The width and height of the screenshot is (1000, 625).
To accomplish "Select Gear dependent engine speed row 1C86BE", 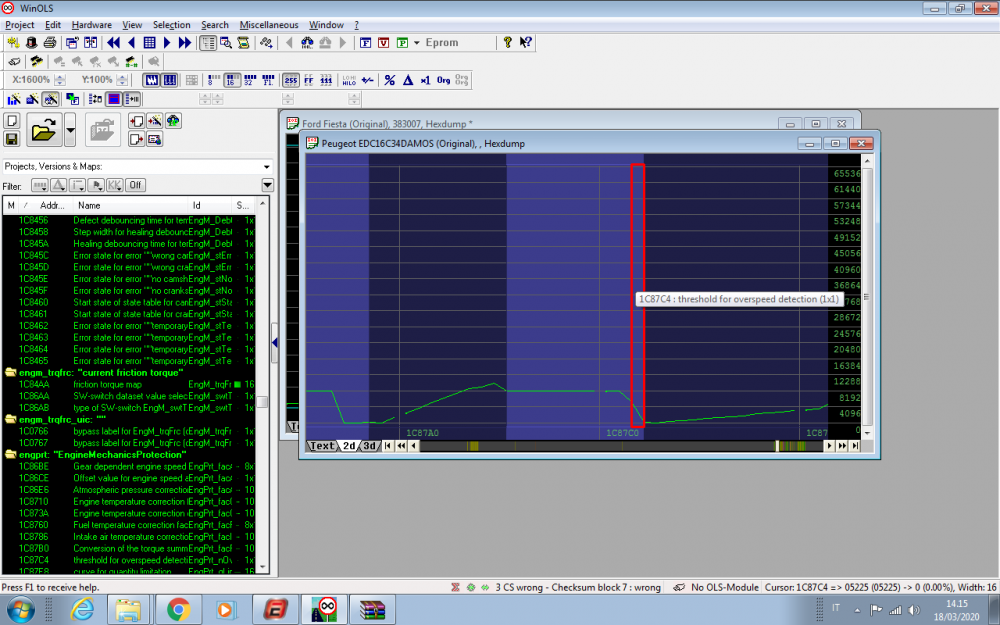I will [129, 466].
